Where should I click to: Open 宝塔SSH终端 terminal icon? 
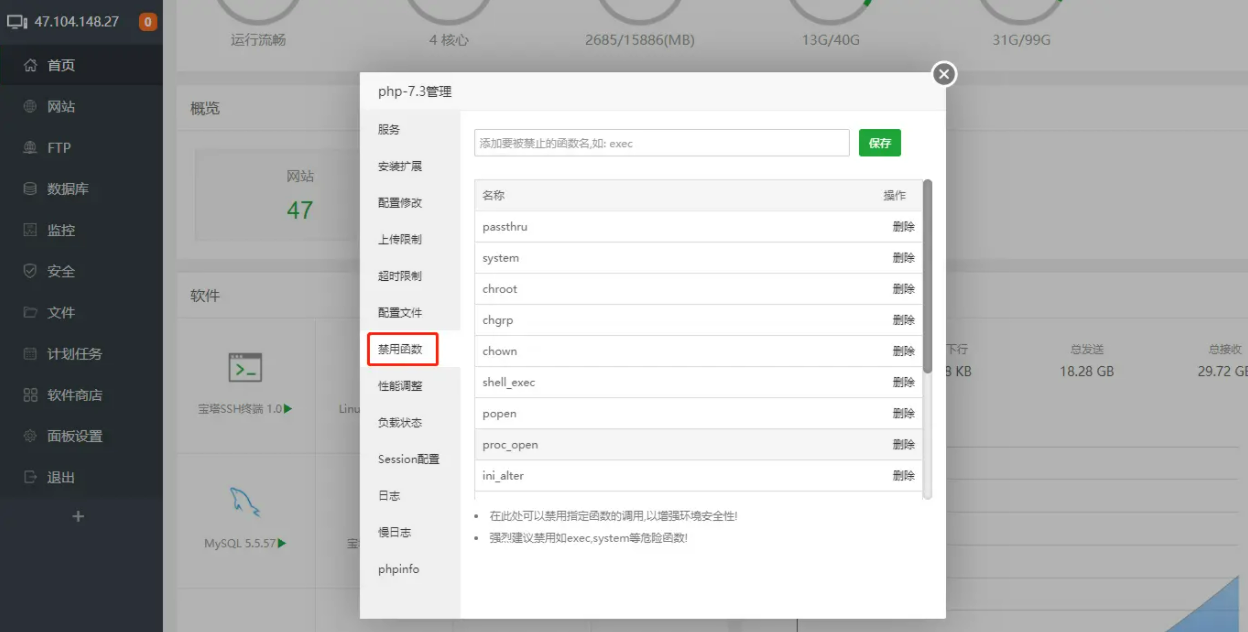tap(245, 368)
